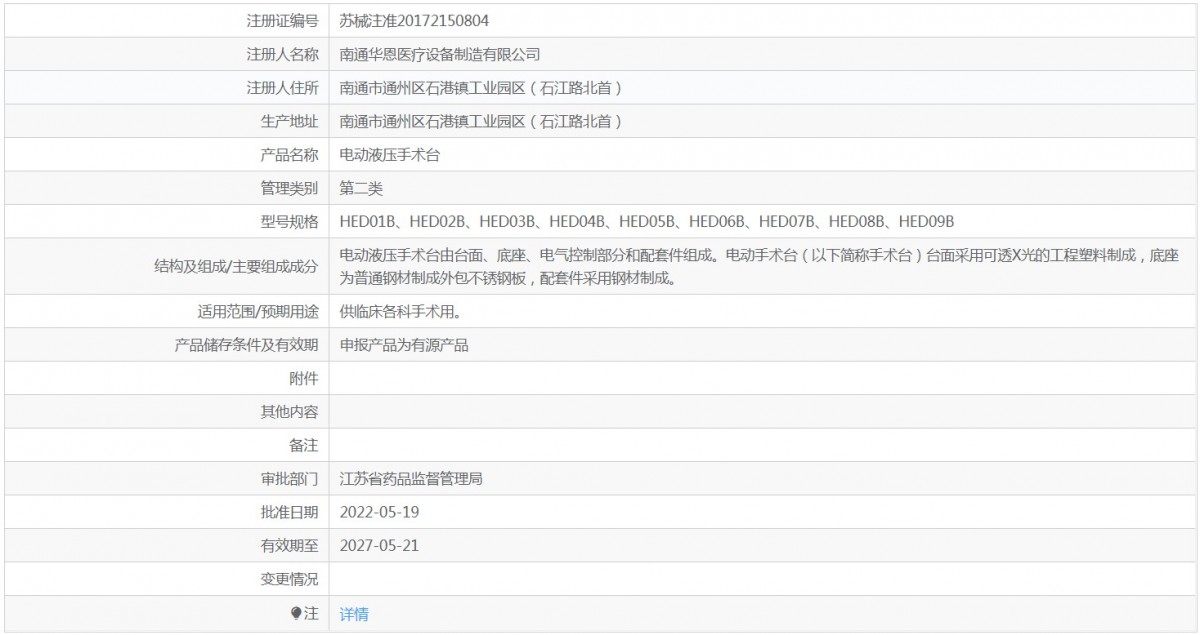Click the 有效期至 label
The image size is (1200, 635).
click(x=289, y=546)
